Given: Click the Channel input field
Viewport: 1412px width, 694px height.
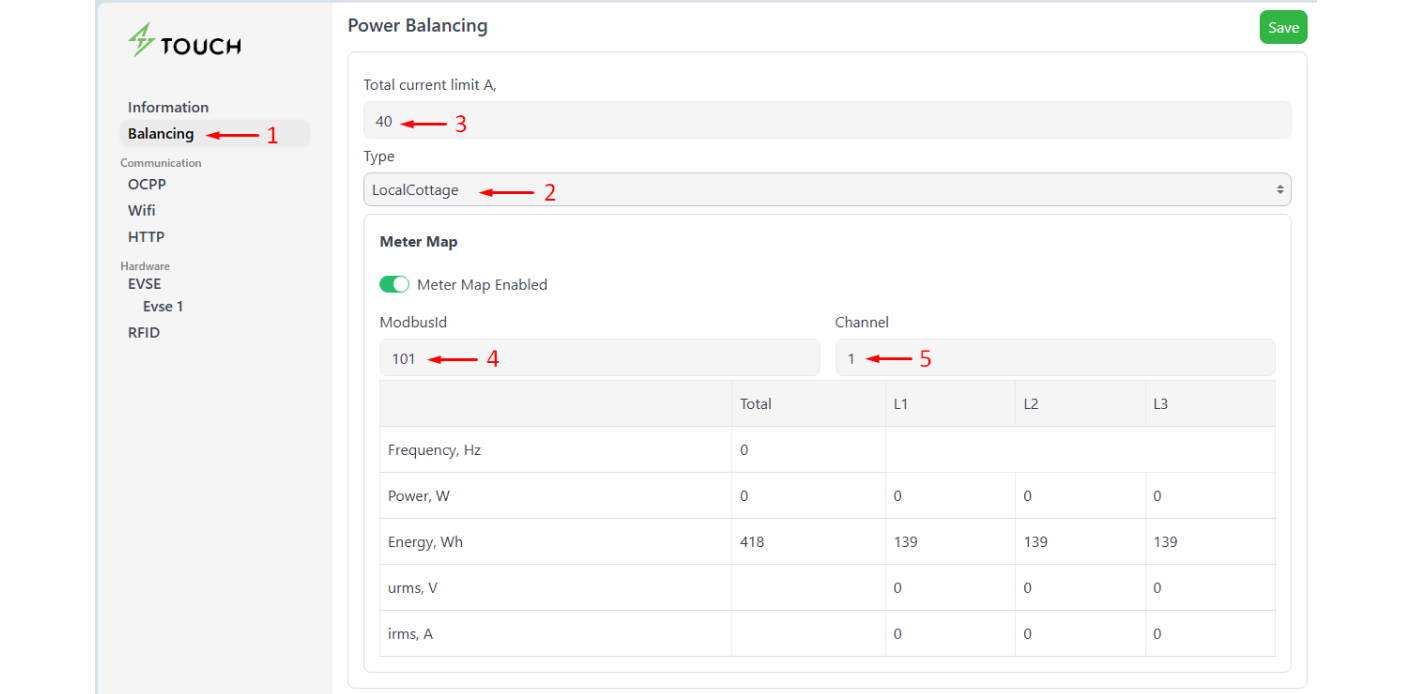Looking at the screenshot, I should tap(1055, 358).
